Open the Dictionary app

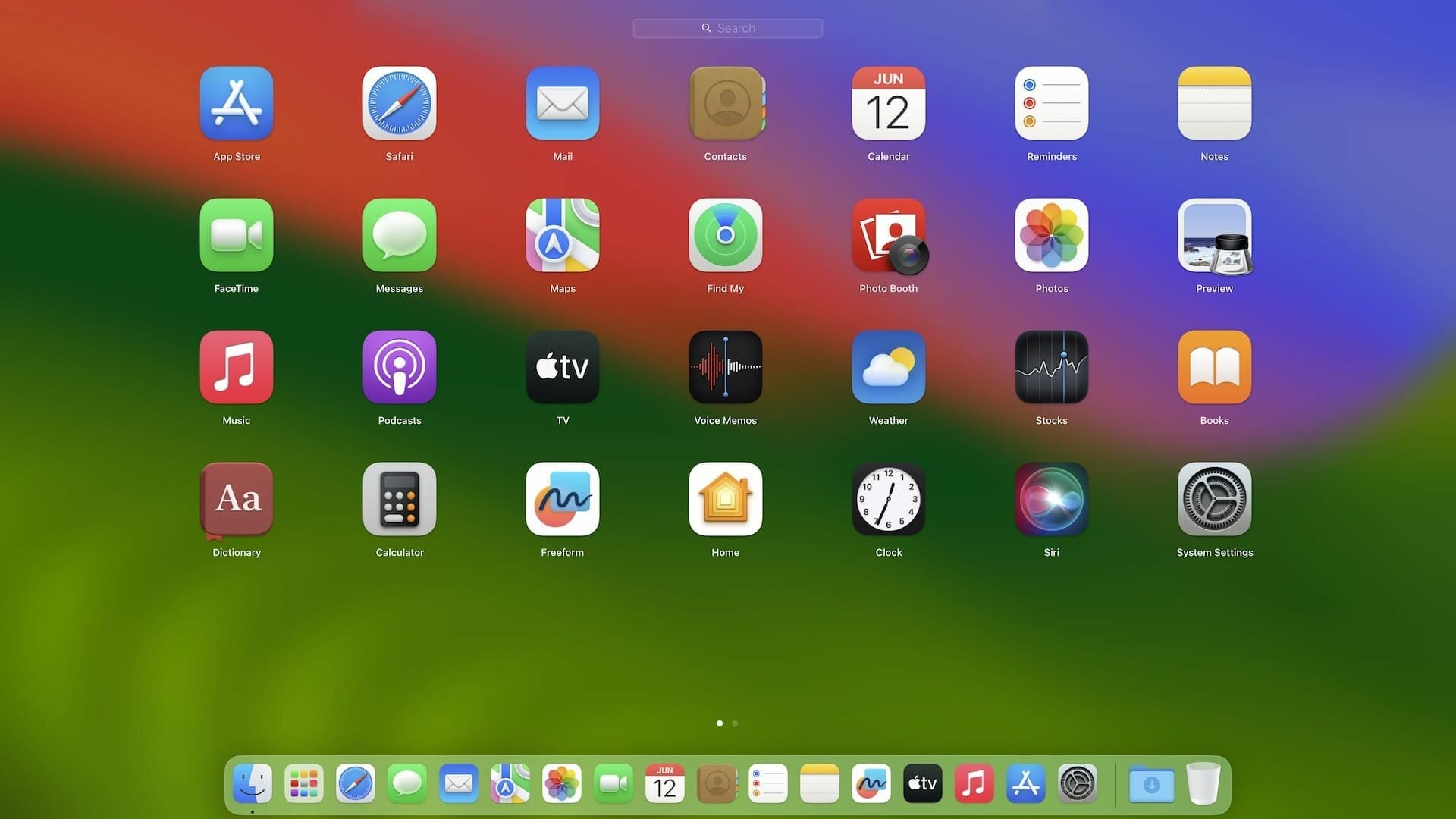pyautogui.click(x=237, y=499)
